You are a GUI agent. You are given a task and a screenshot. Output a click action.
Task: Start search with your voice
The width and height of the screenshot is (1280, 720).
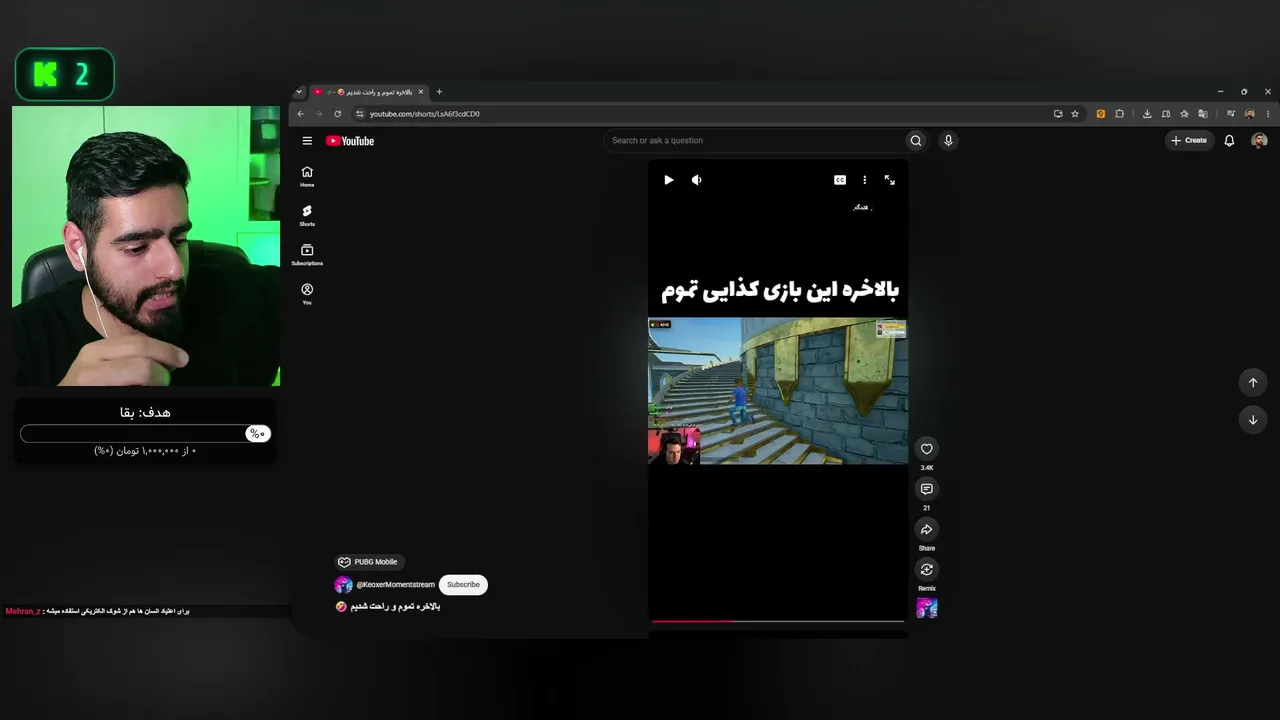[x=948, y=141]
